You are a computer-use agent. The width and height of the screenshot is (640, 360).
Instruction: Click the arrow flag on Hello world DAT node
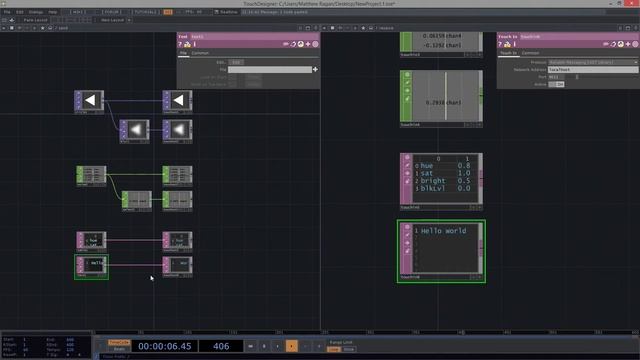[x=407, y=243]
